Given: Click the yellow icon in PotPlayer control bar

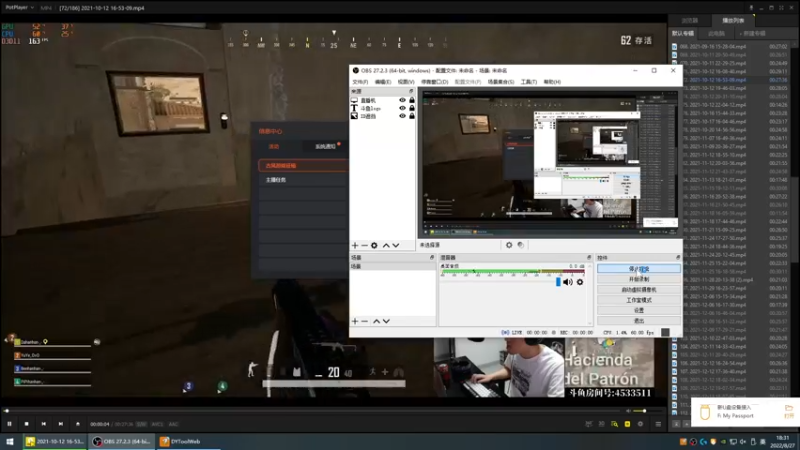Looking at the screenshot, I should [x=627, y=424].
